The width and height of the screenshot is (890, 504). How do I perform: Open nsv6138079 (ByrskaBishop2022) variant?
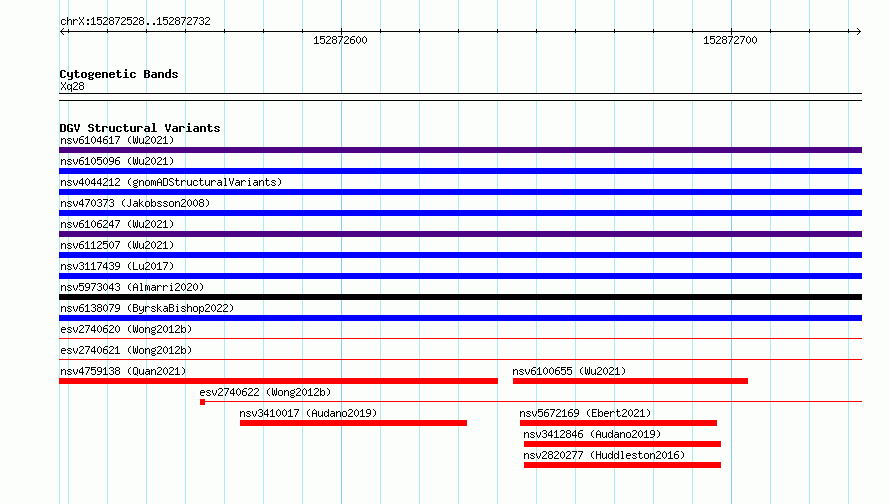(x=147, y=308)
